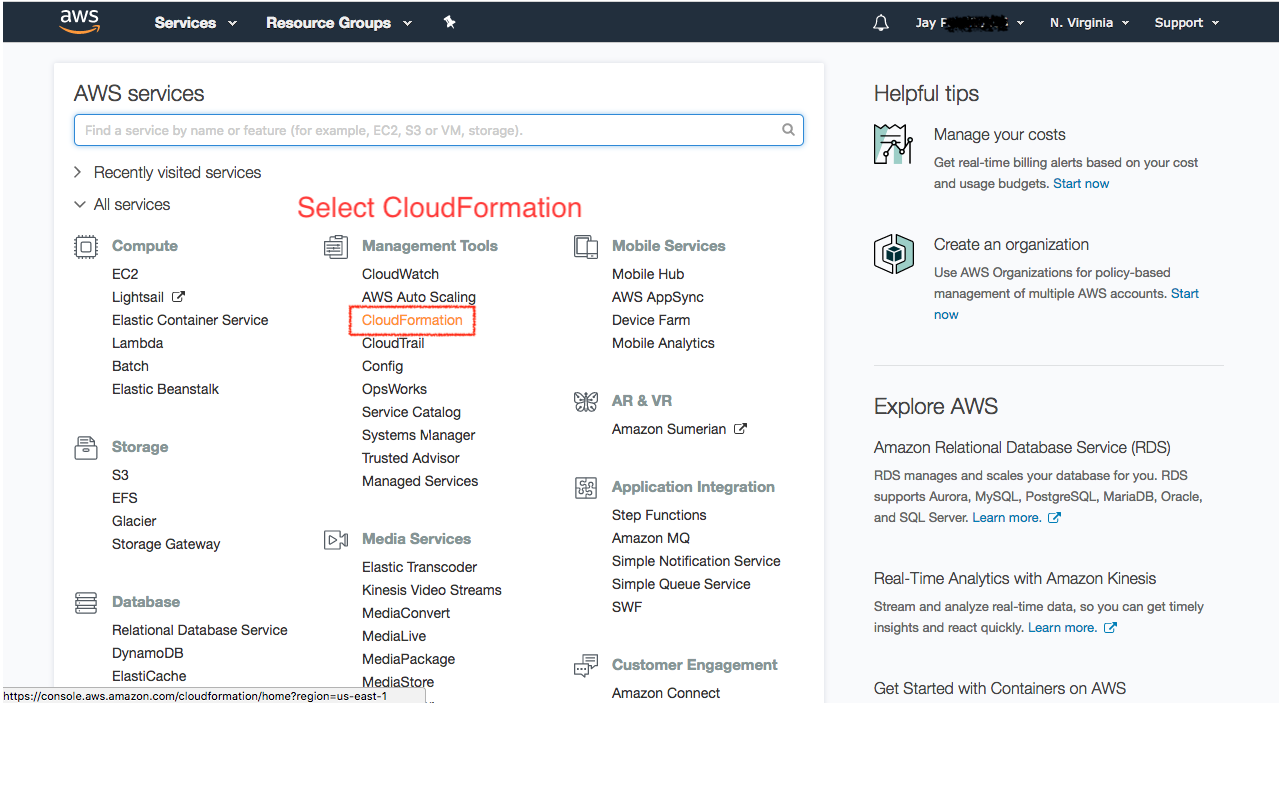Click Start now under Manage your costs
This screenshot has width=1280, height=800.
click(x=1081, y=184)
